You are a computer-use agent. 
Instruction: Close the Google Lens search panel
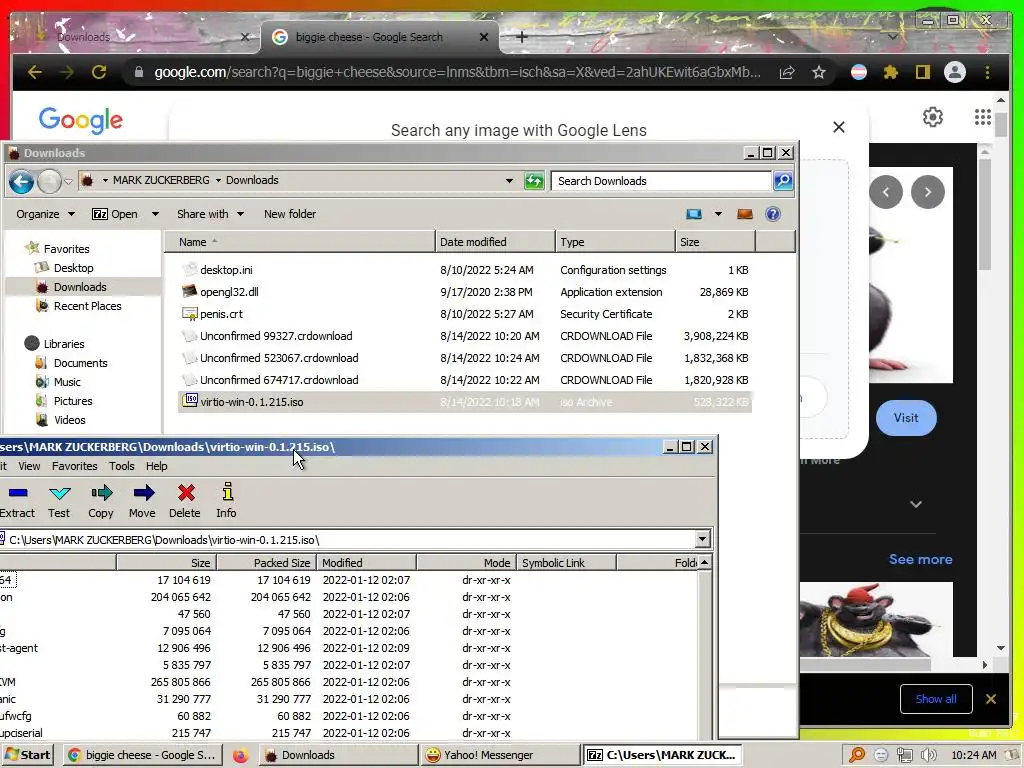click(x=839, y=127)
